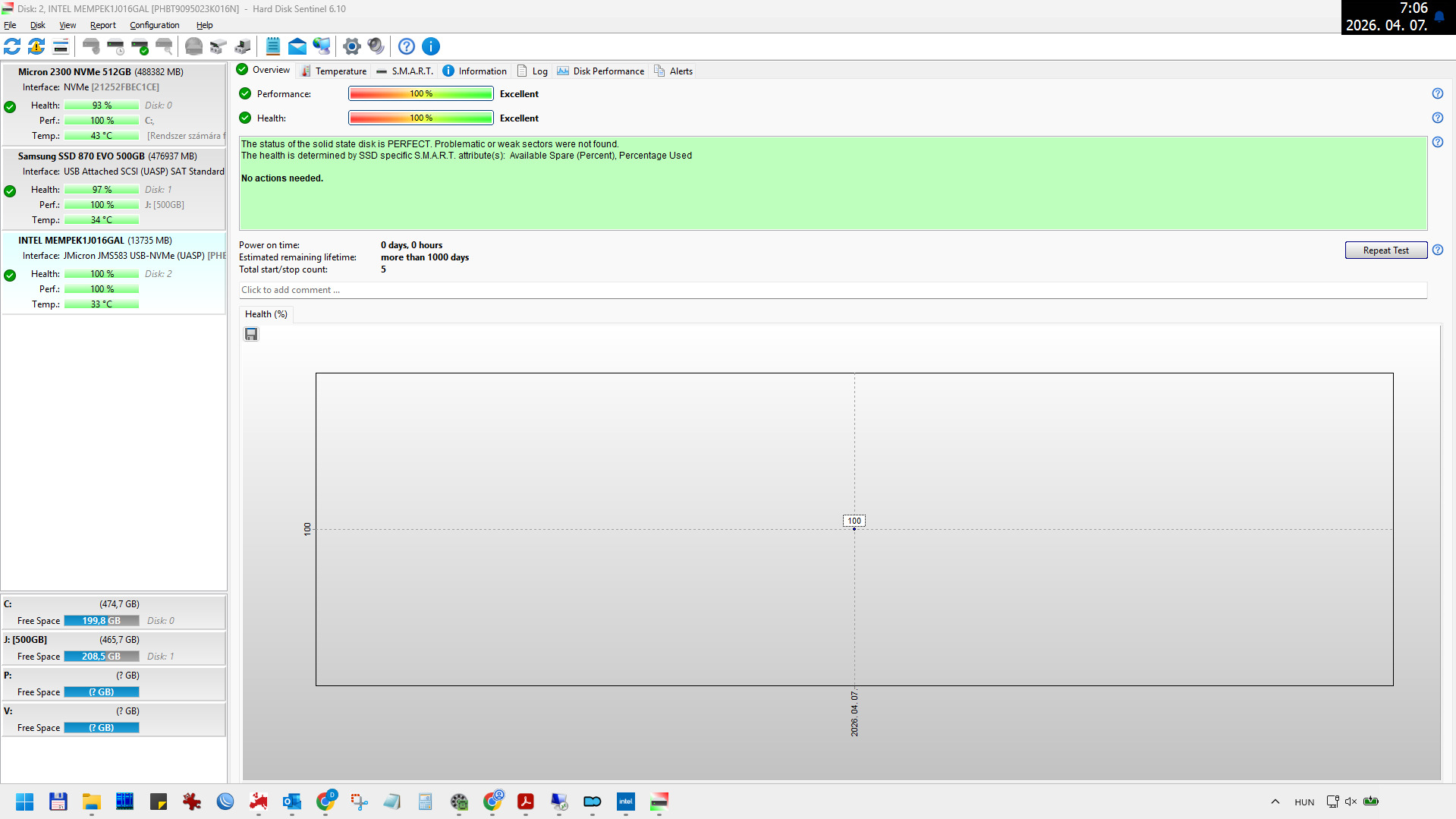This screenshot has height=819, width=1456.
Task: Click the Samsung disk 34 °C temperature bar
Action: [102, 220]
